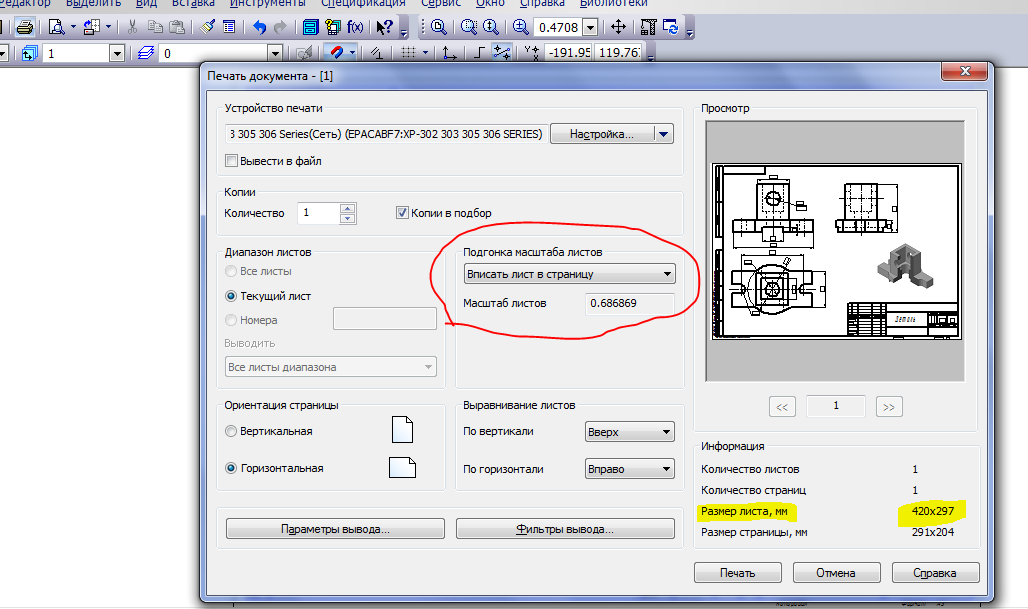Click the printer icon in the toolbar

pos(25,27)
